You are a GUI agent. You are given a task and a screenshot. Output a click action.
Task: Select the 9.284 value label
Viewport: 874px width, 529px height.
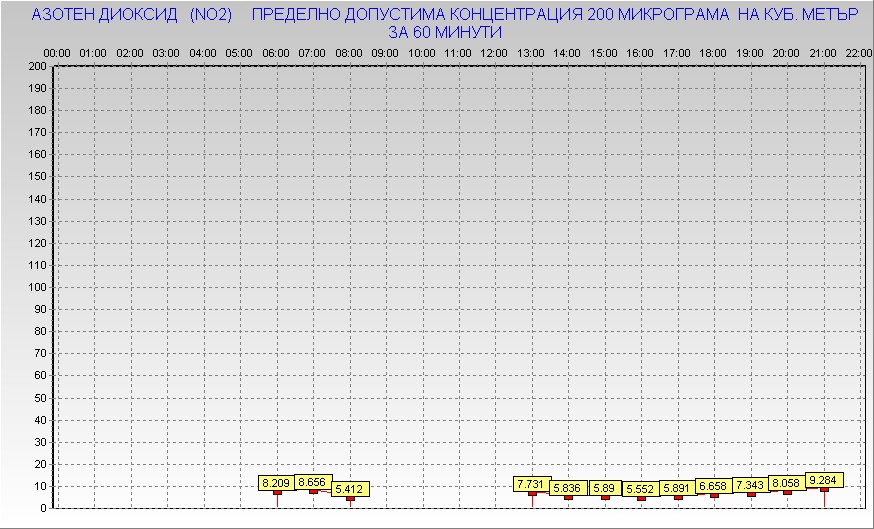tap(824, 479)
